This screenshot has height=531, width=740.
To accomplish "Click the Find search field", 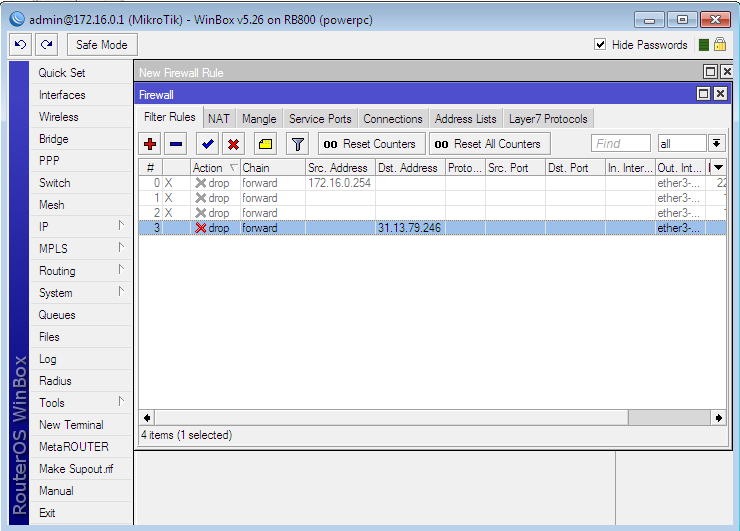I will 621,143.
